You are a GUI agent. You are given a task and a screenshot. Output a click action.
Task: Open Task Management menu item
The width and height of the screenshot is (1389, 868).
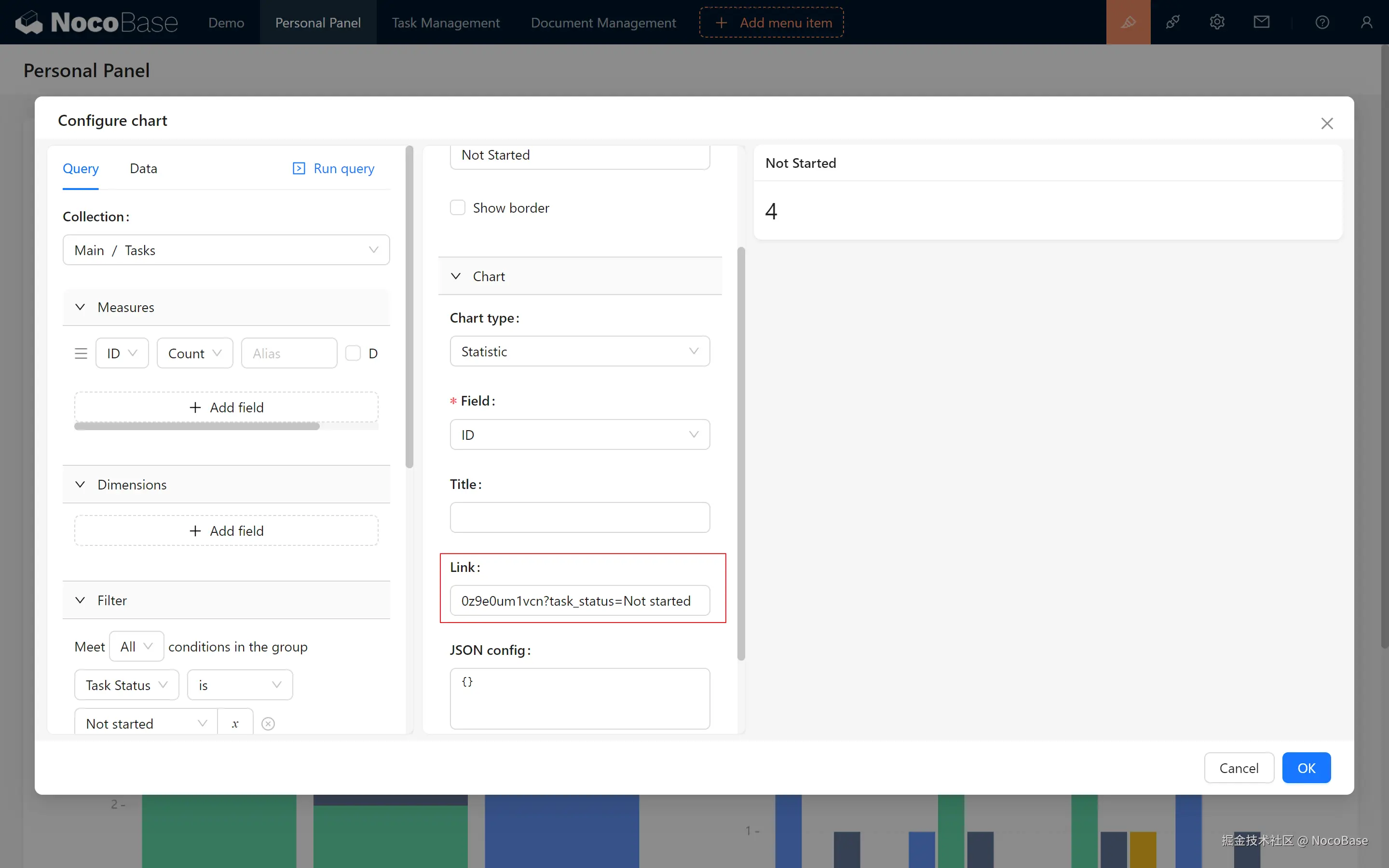(446, 22)
